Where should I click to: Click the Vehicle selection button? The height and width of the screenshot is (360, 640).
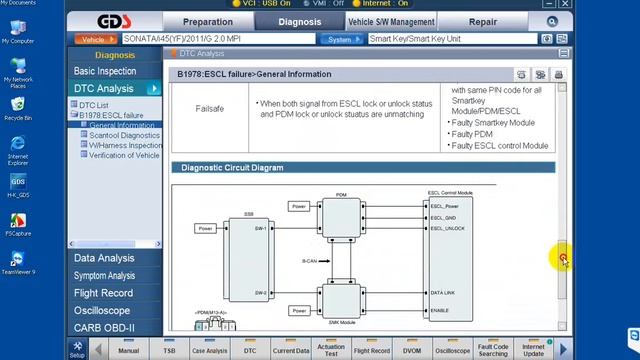(96, 39)
